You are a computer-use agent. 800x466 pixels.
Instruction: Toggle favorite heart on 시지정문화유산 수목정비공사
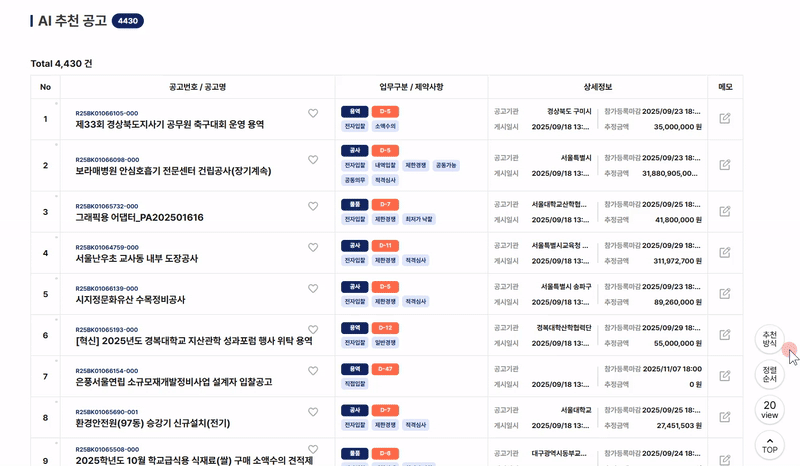(313, 288)
